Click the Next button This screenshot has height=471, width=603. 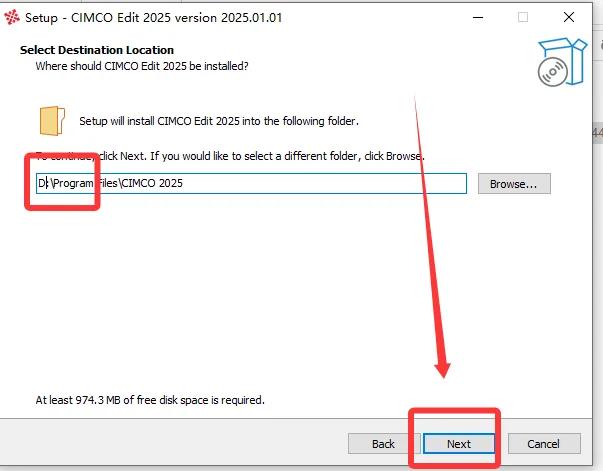pyautogui.click(x=459, y=444)
